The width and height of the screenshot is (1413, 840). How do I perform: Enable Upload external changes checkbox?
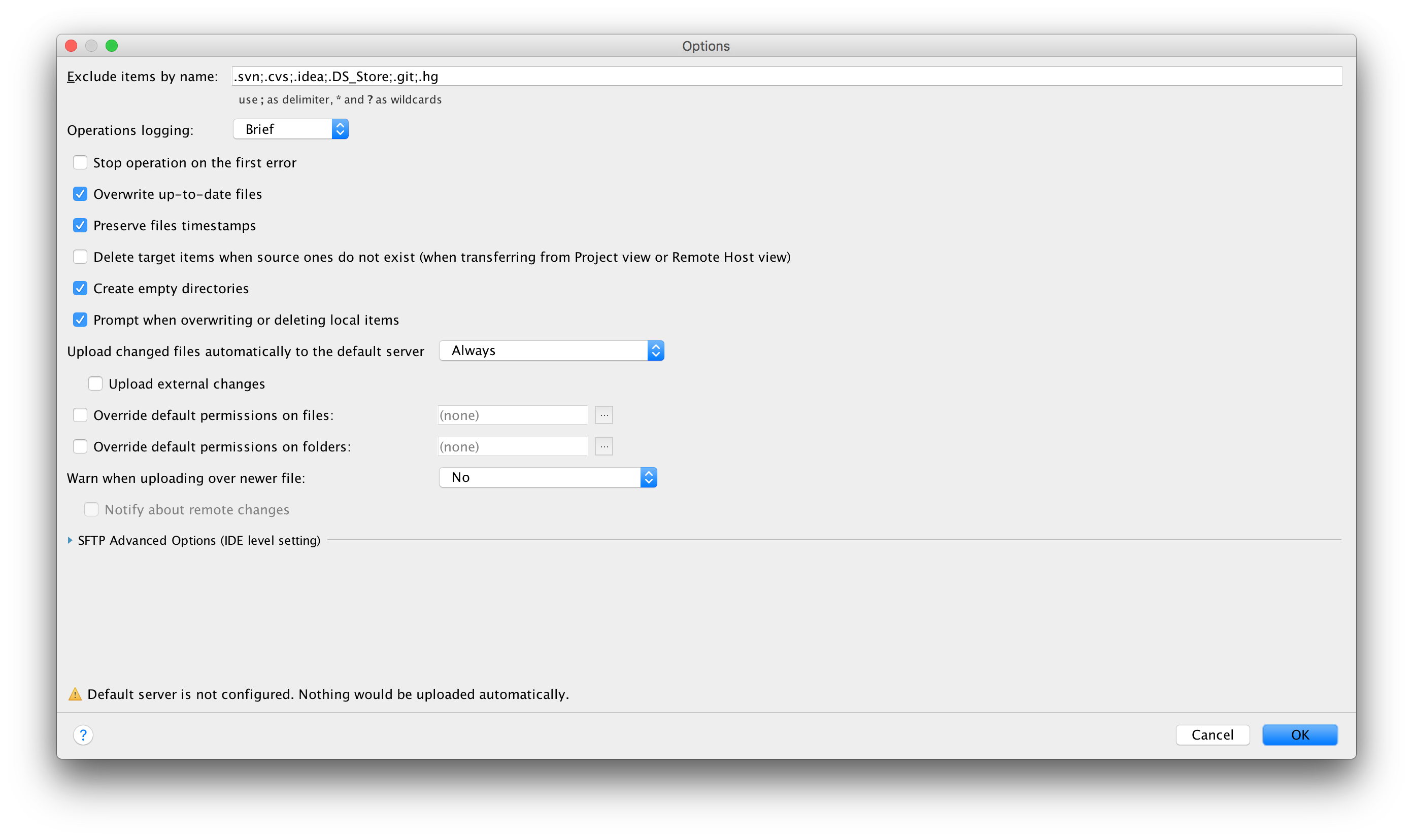tap(96, 384)
